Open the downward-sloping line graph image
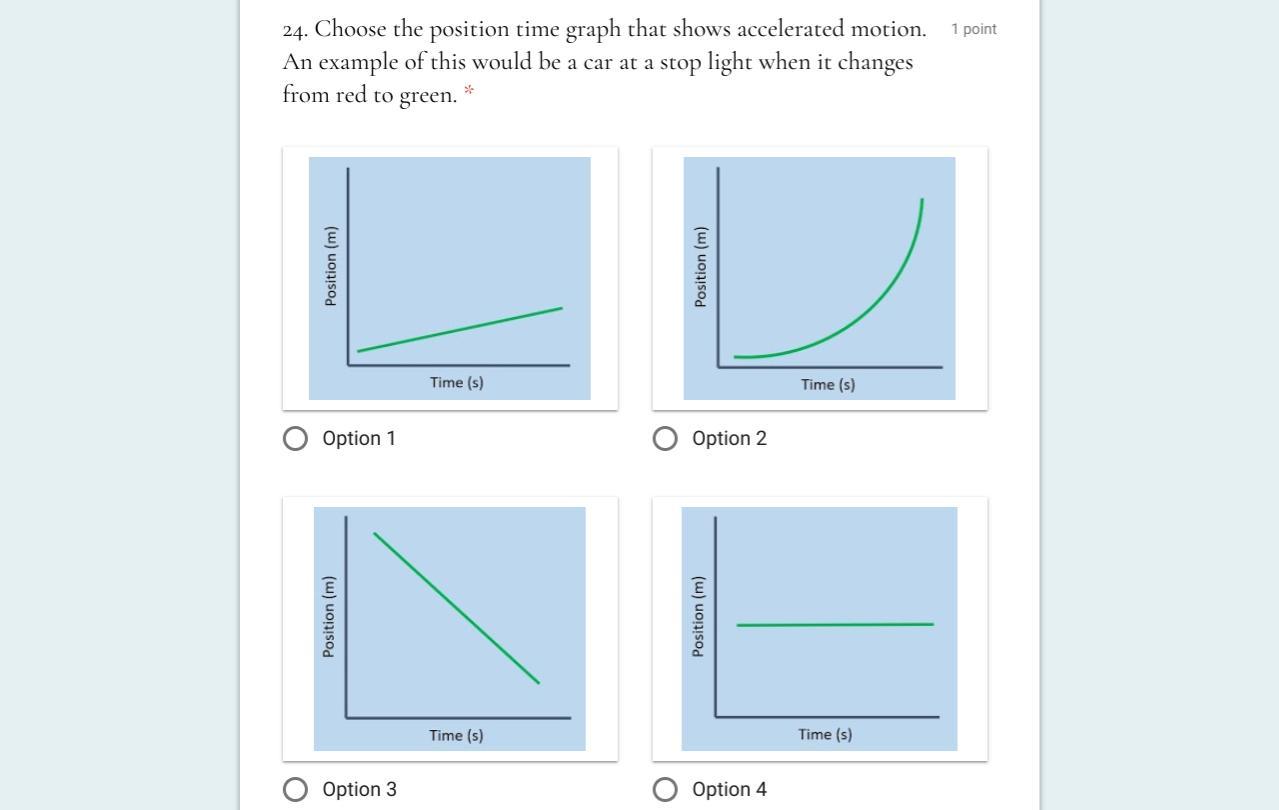 [450, 629]
